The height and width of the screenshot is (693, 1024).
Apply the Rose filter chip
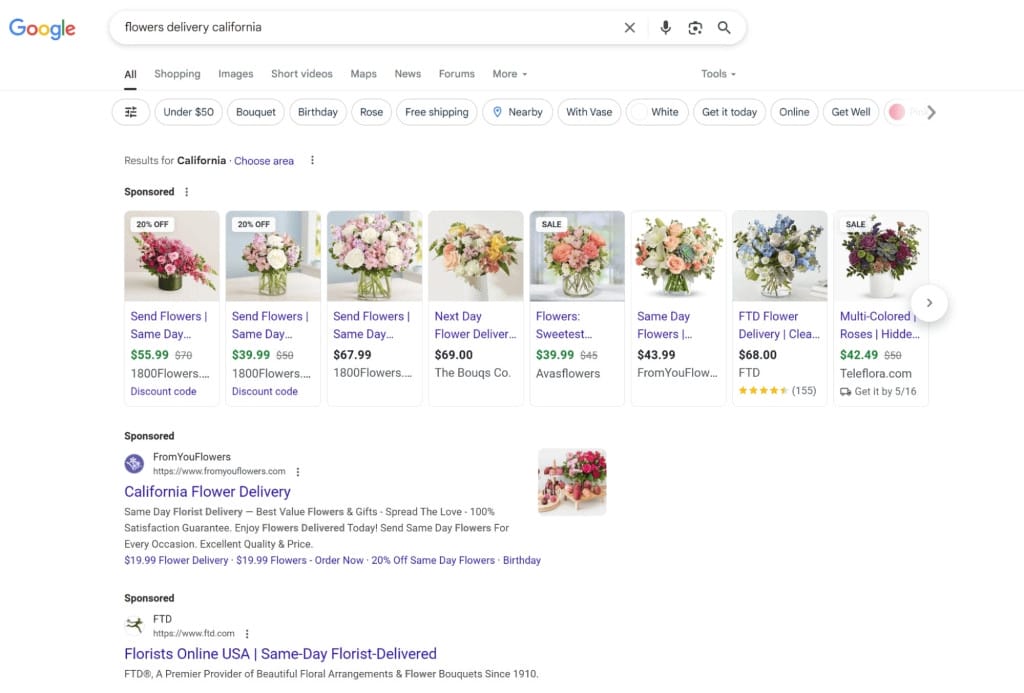click(371, 112)
